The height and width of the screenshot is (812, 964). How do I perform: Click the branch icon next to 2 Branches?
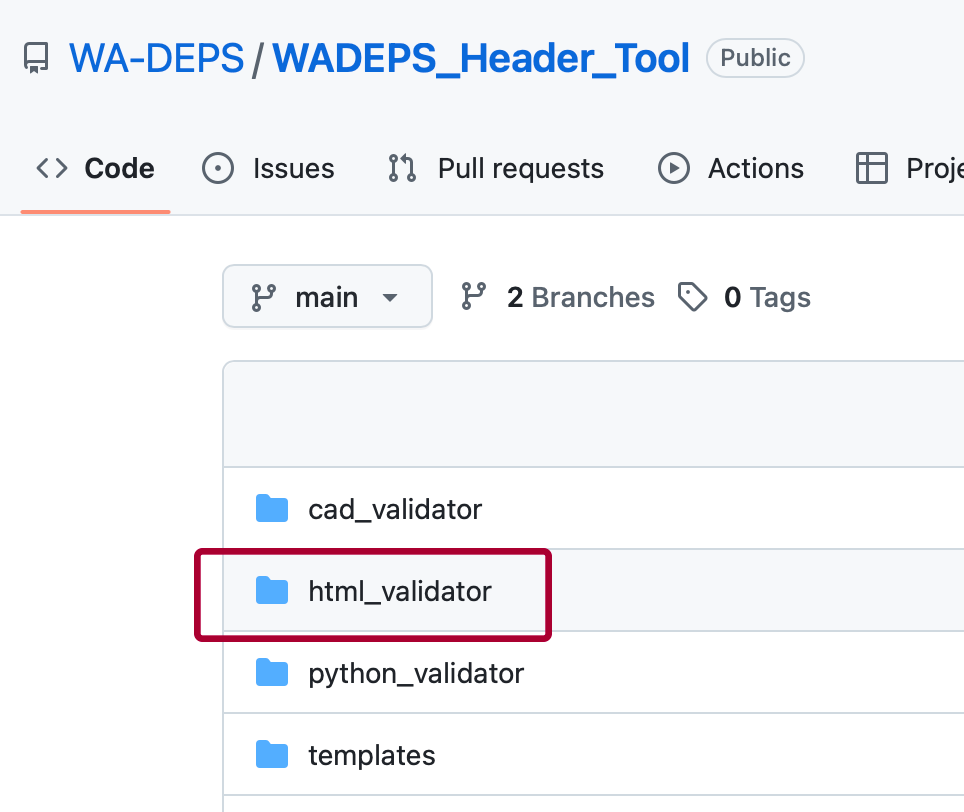(472, 296)
